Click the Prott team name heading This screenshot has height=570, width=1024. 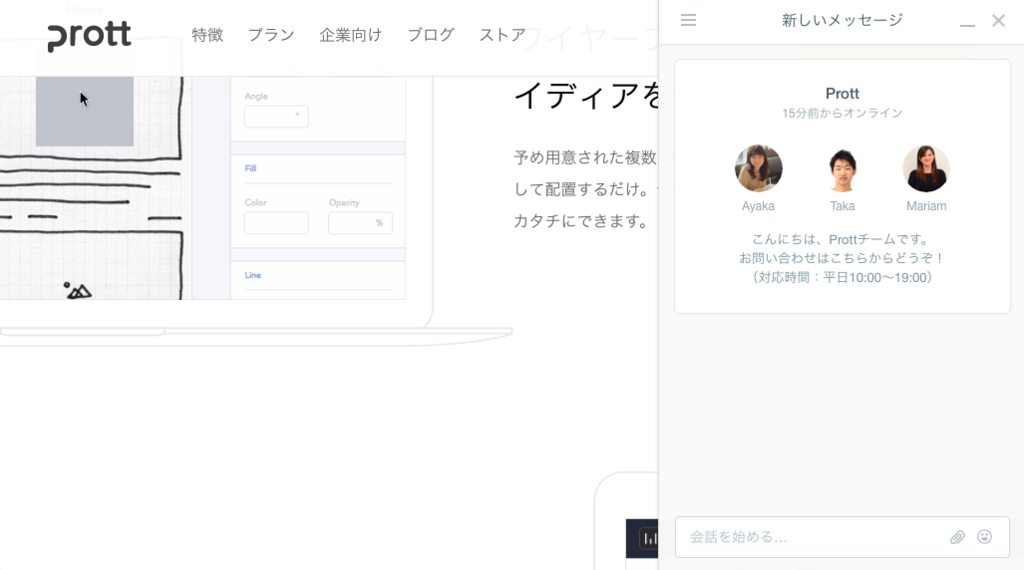[842, 94]
